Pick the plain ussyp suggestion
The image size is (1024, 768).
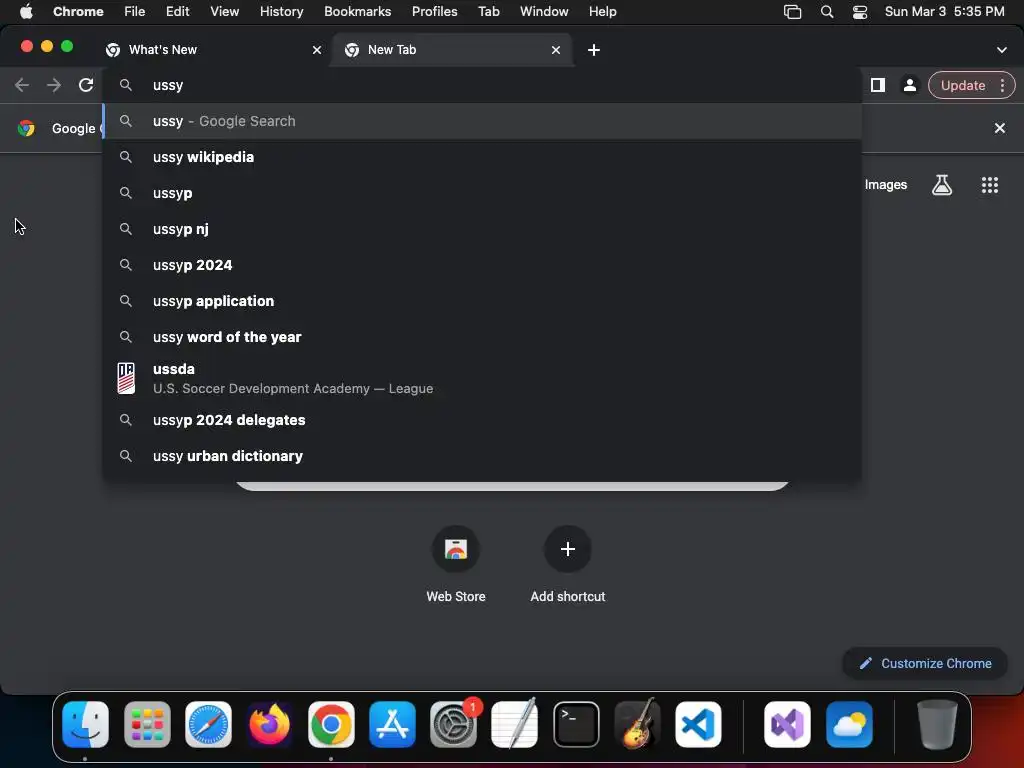click(x=482, y=193)
